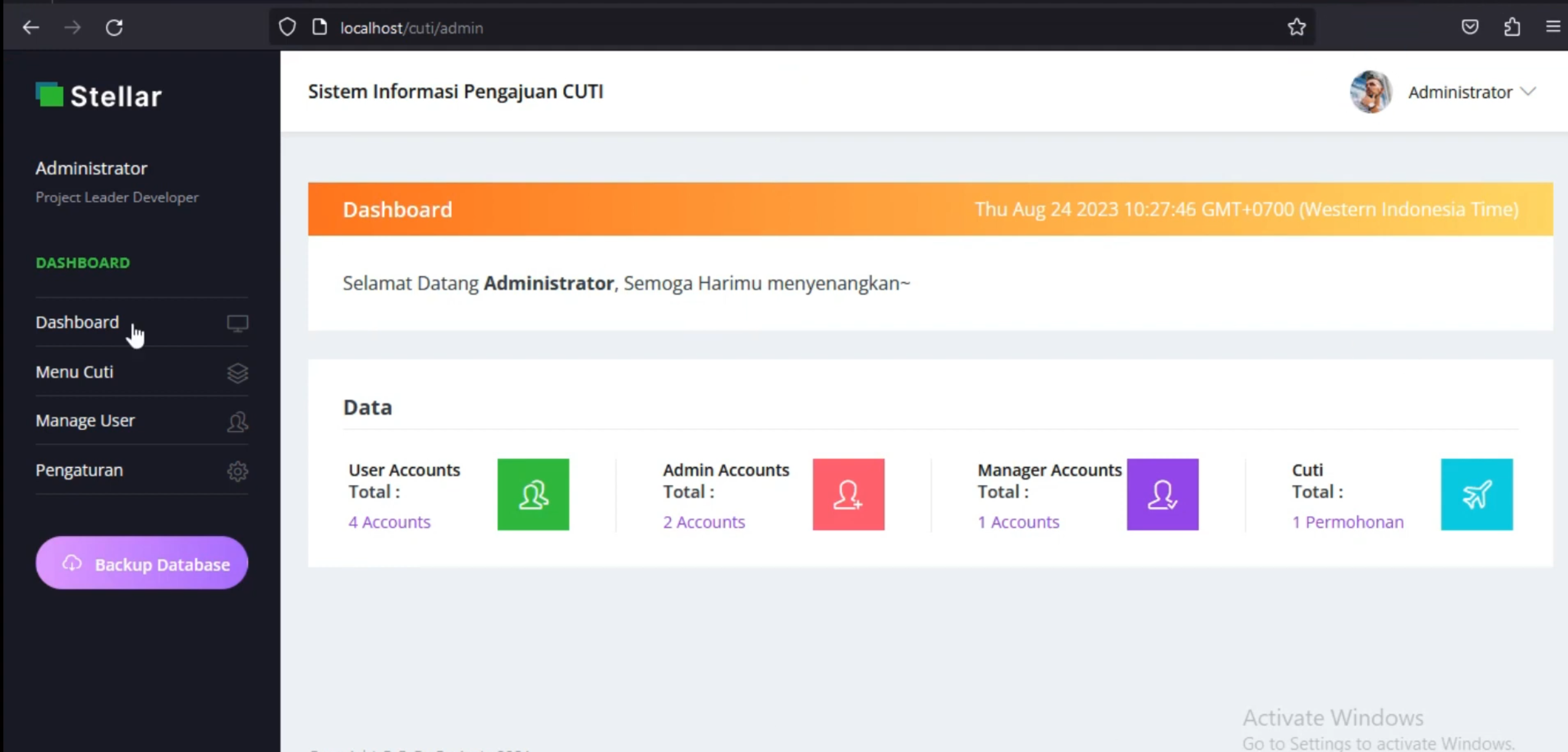Click the cloud icon in Backup Database

(x=72, y=562)
